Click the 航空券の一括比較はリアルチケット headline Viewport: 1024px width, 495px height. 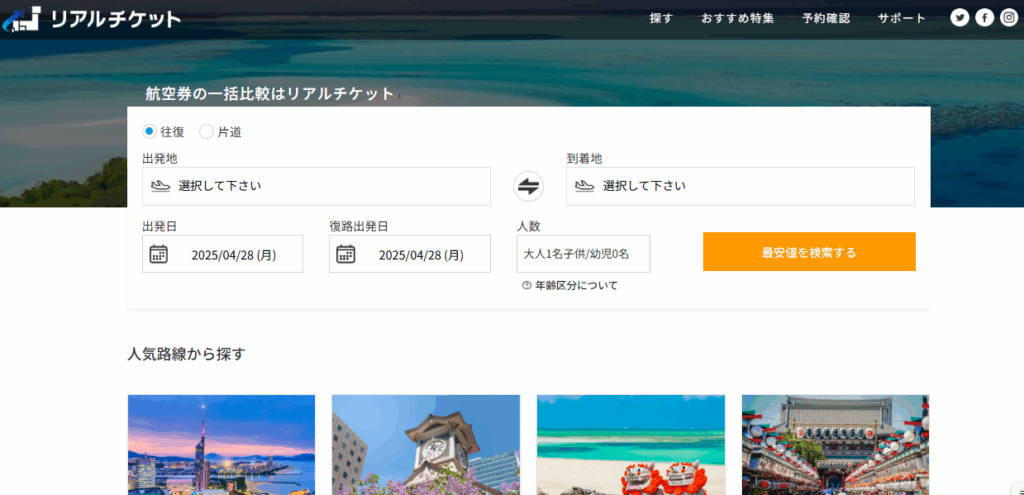point(270,94)
